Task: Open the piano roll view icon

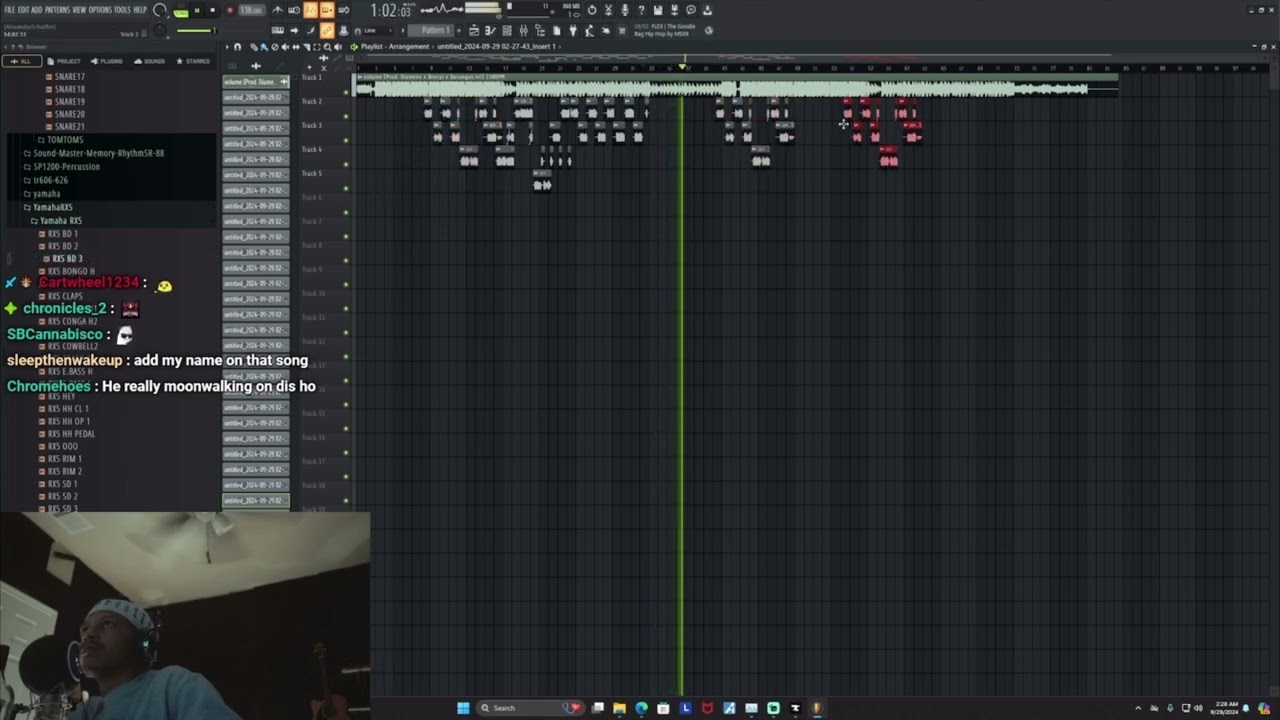Action: (489, 30)
